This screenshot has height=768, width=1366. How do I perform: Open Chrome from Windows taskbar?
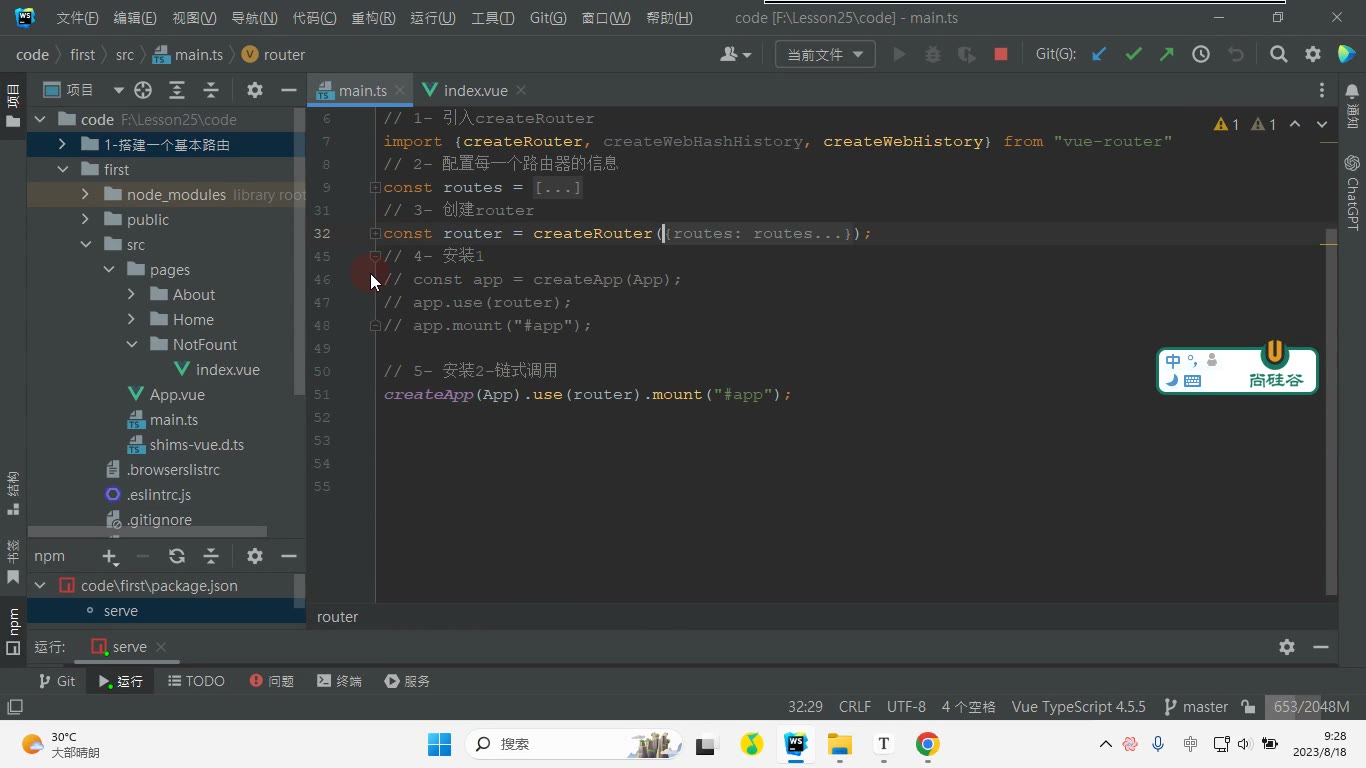click(x=927, y=744)
